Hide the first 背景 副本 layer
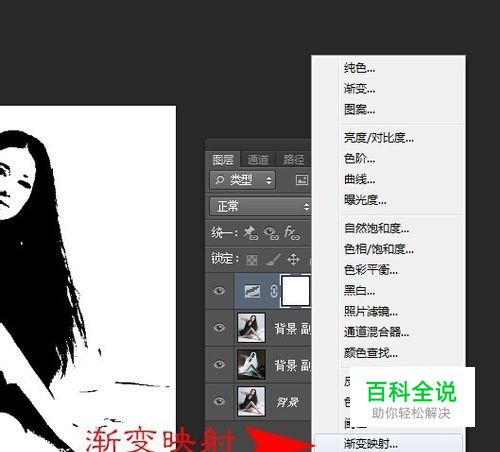The image size is (500, 452). [x=219, y=328]
